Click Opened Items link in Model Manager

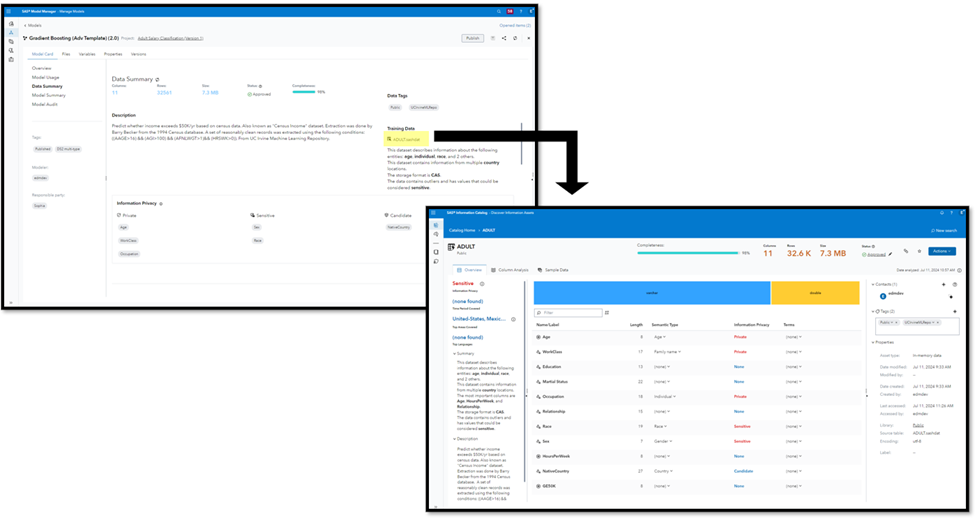[x=515, y=26]
